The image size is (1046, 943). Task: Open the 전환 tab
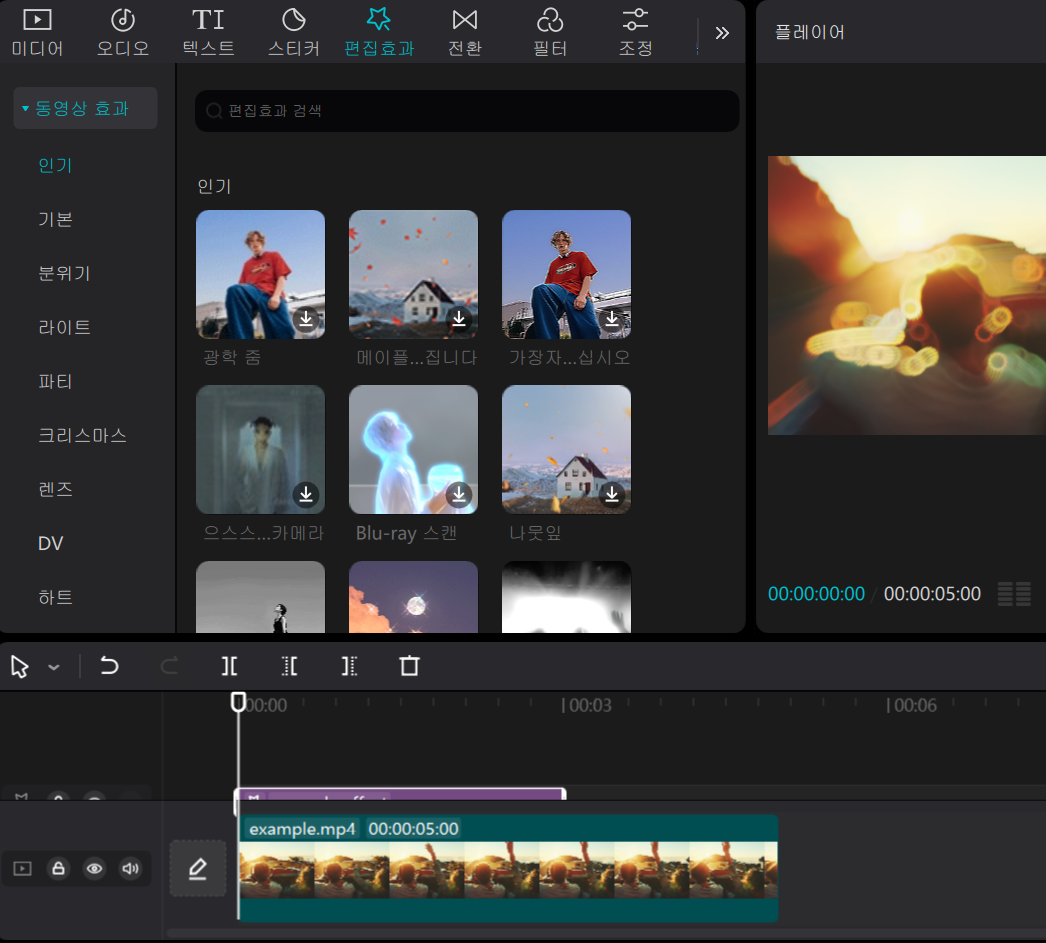[x=464, y=32]
